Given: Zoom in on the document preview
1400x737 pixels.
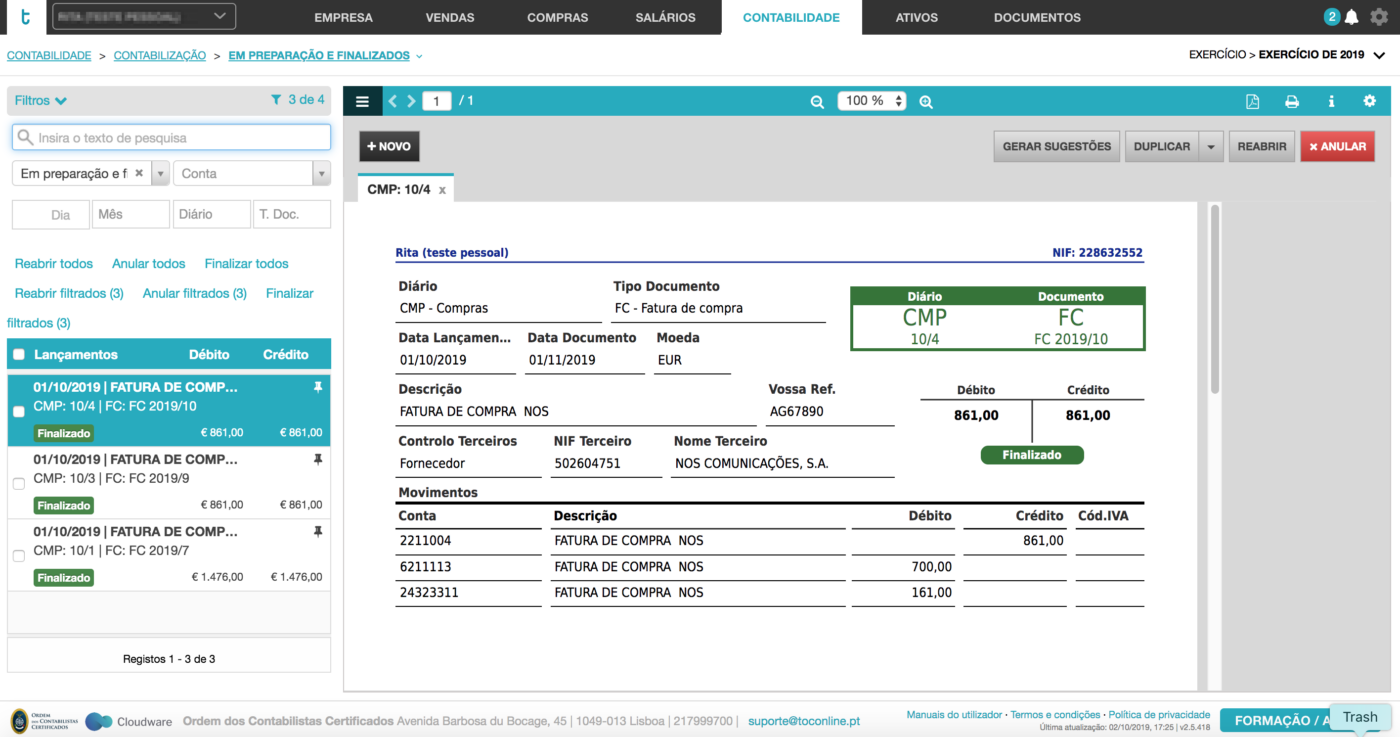Looking at the screenshot, I should (925, 101).
